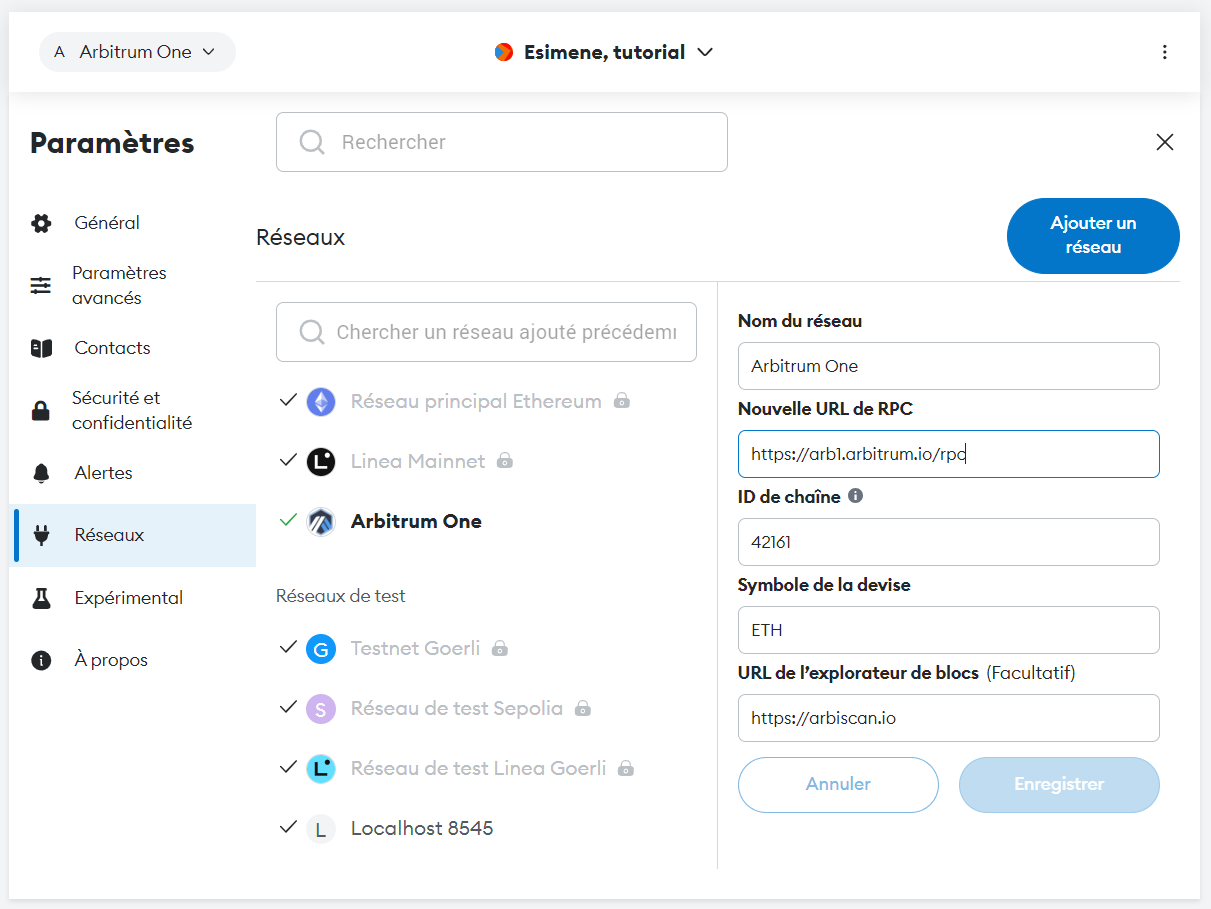The image size is (1211, 909).
Task: Click the Enregistrer button
Action: pos(1059,784)
